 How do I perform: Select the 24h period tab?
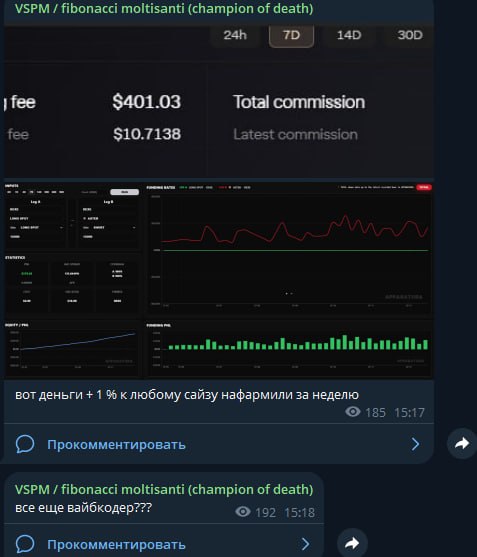pos(235,35)
